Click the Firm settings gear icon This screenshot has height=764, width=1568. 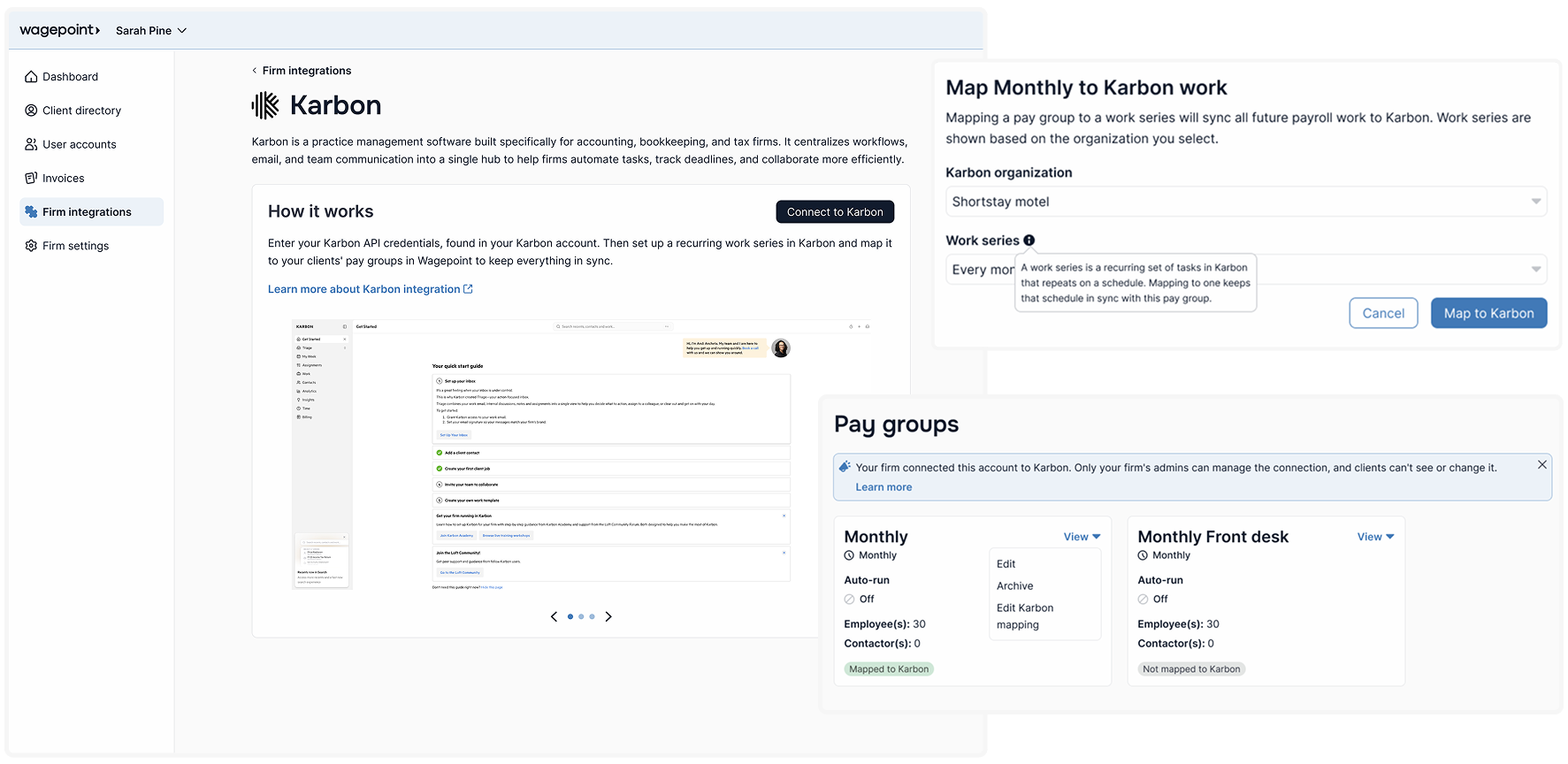31,246
